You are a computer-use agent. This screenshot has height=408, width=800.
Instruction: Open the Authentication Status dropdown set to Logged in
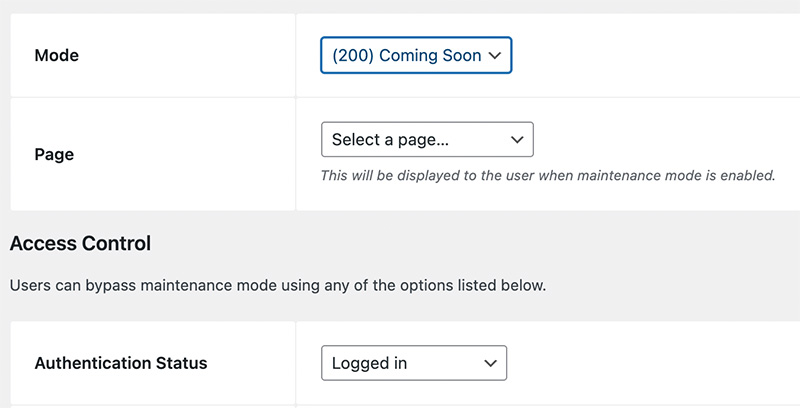click(414, 363)
